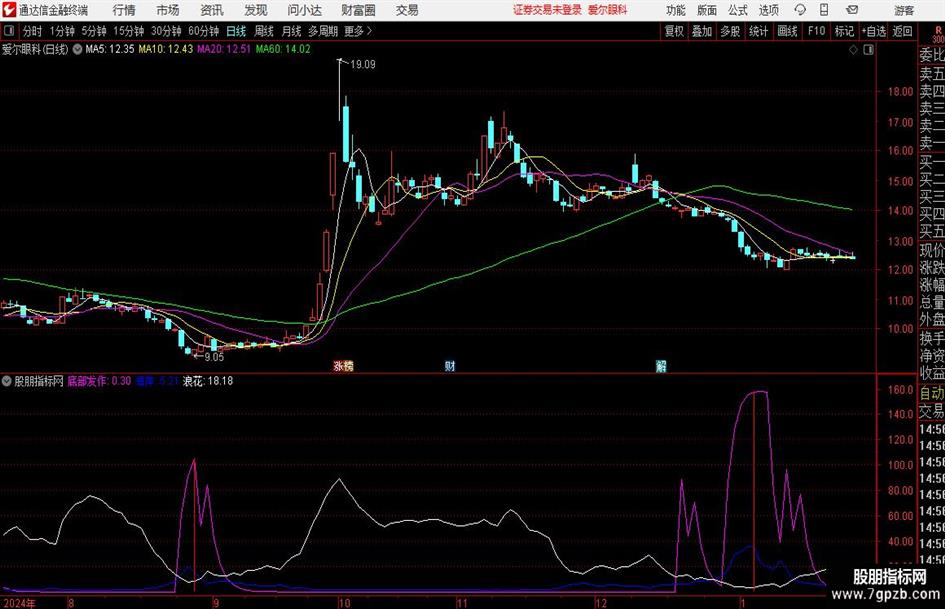Open the 发现 menu

[x=256, y=10]
